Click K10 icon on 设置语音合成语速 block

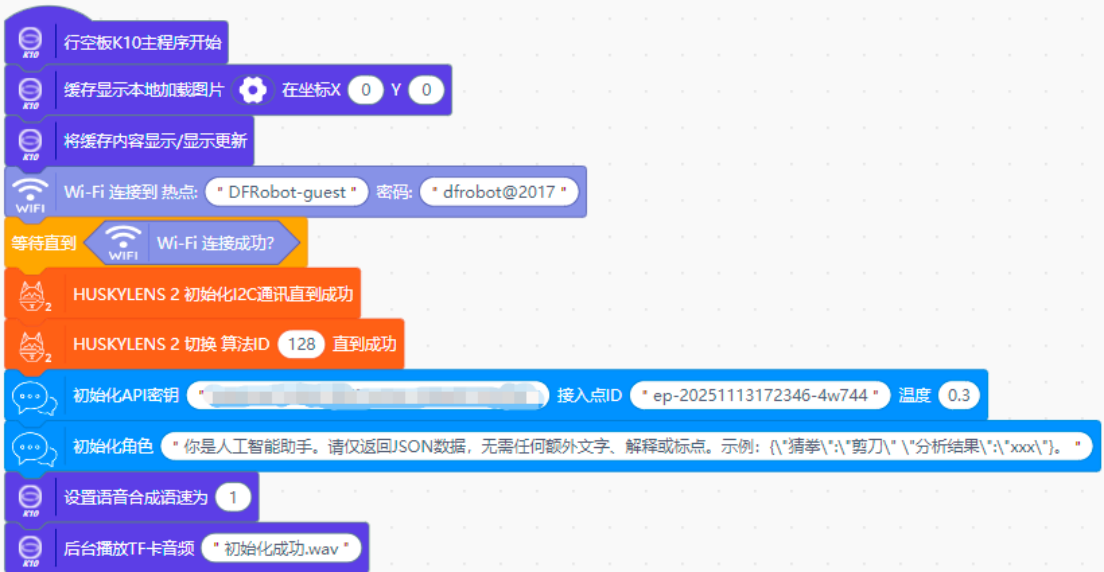pos(30,497)
